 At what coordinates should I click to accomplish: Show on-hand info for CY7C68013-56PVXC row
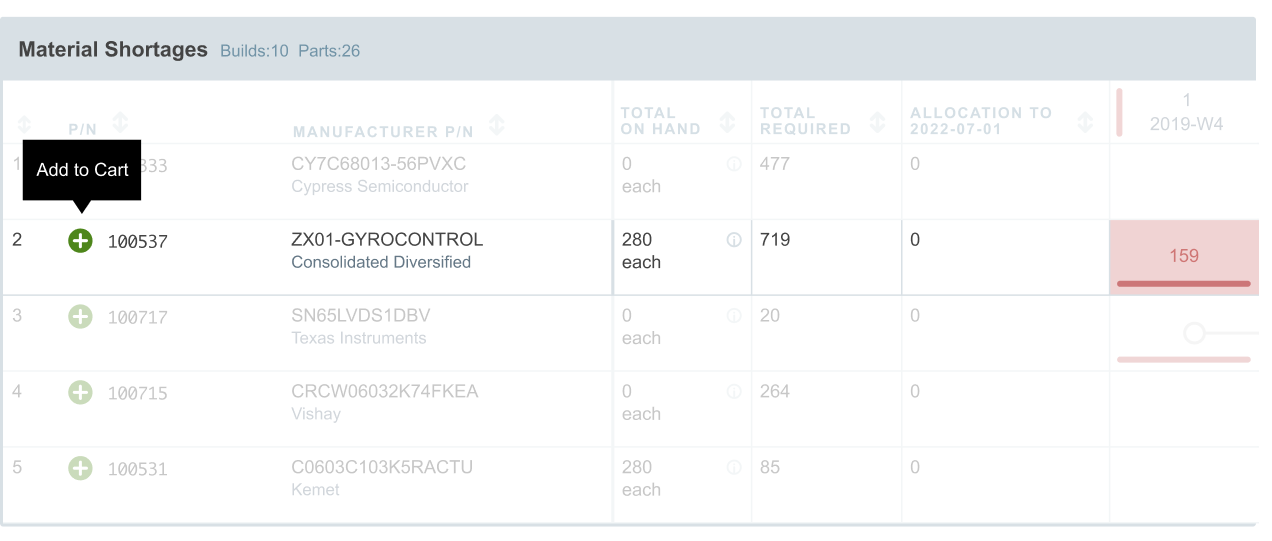click(734, 164)
